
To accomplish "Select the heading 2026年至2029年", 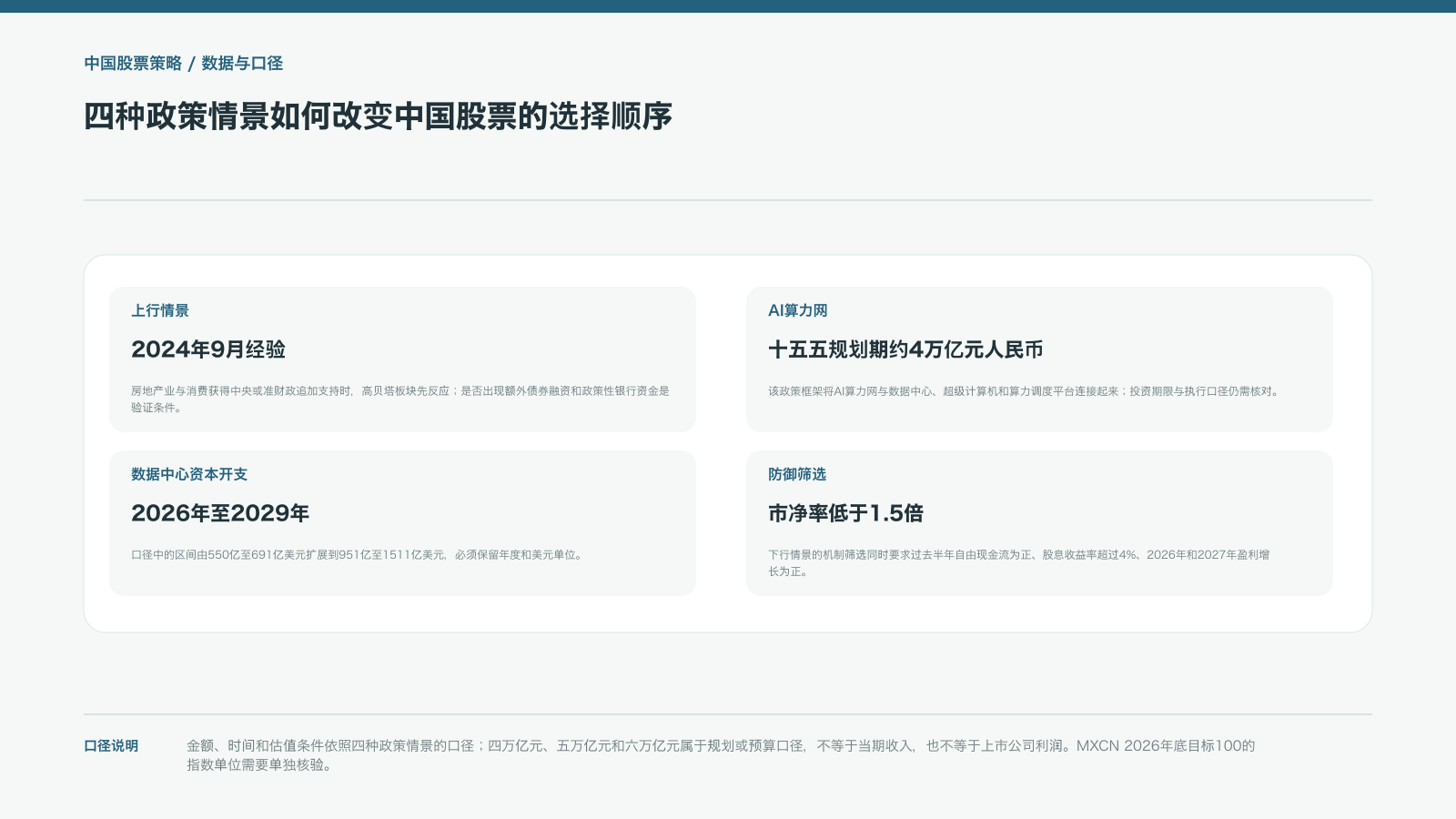I will click(220, 513).
